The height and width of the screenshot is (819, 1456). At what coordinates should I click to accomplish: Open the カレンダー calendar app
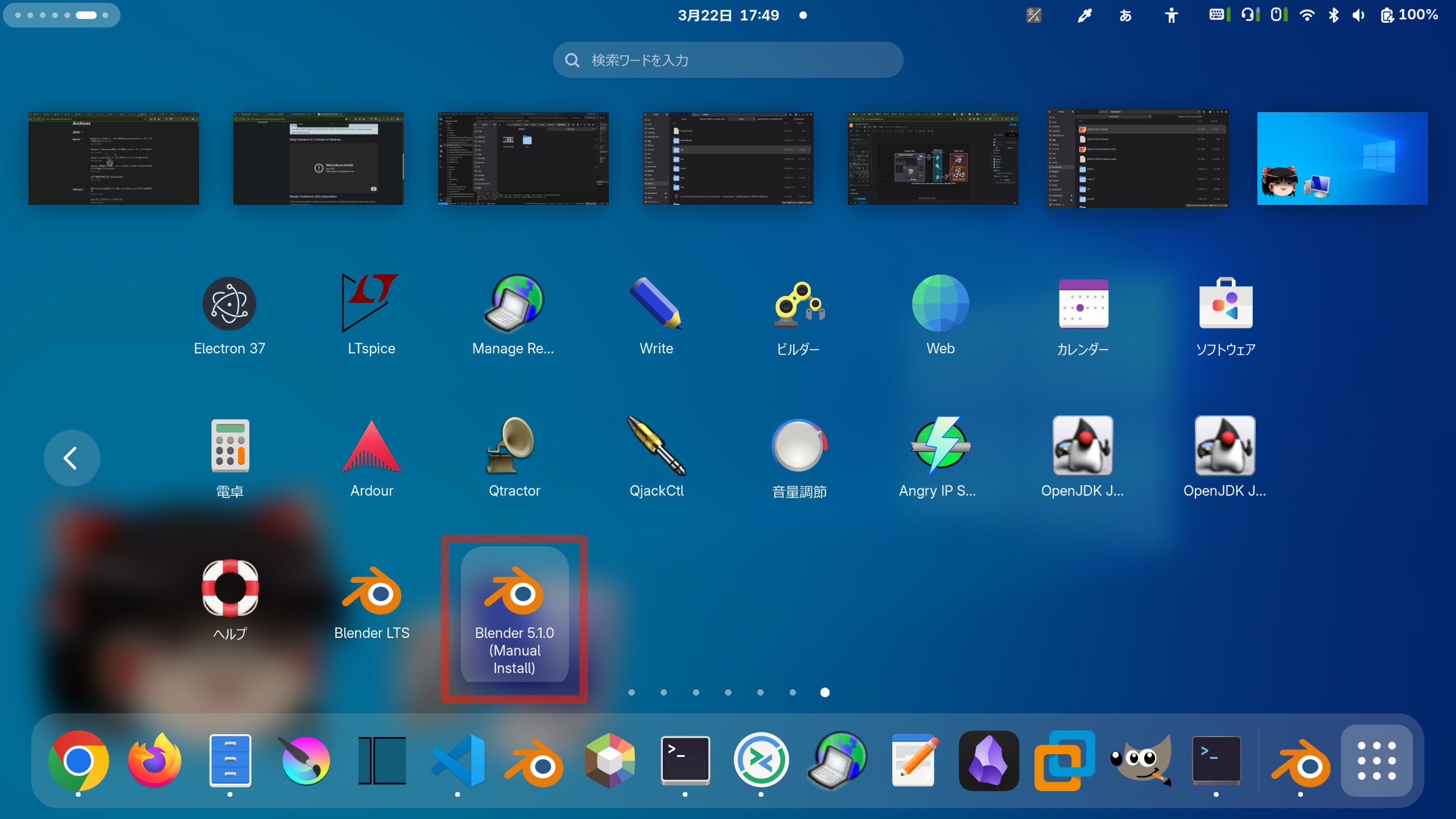(x=1083, y=316)
